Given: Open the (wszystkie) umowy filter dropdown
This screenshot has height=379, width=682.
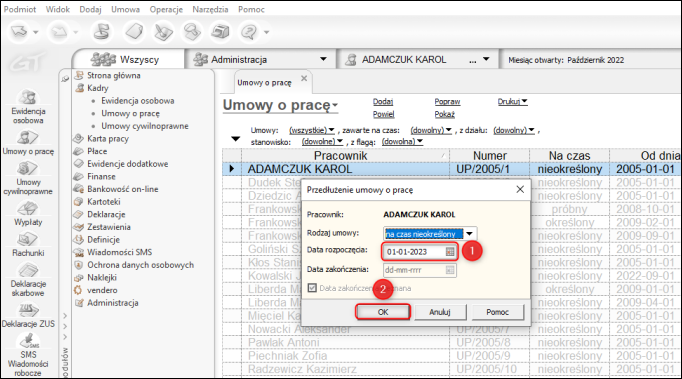Looking at the screenshot, I should click(312, 130).
